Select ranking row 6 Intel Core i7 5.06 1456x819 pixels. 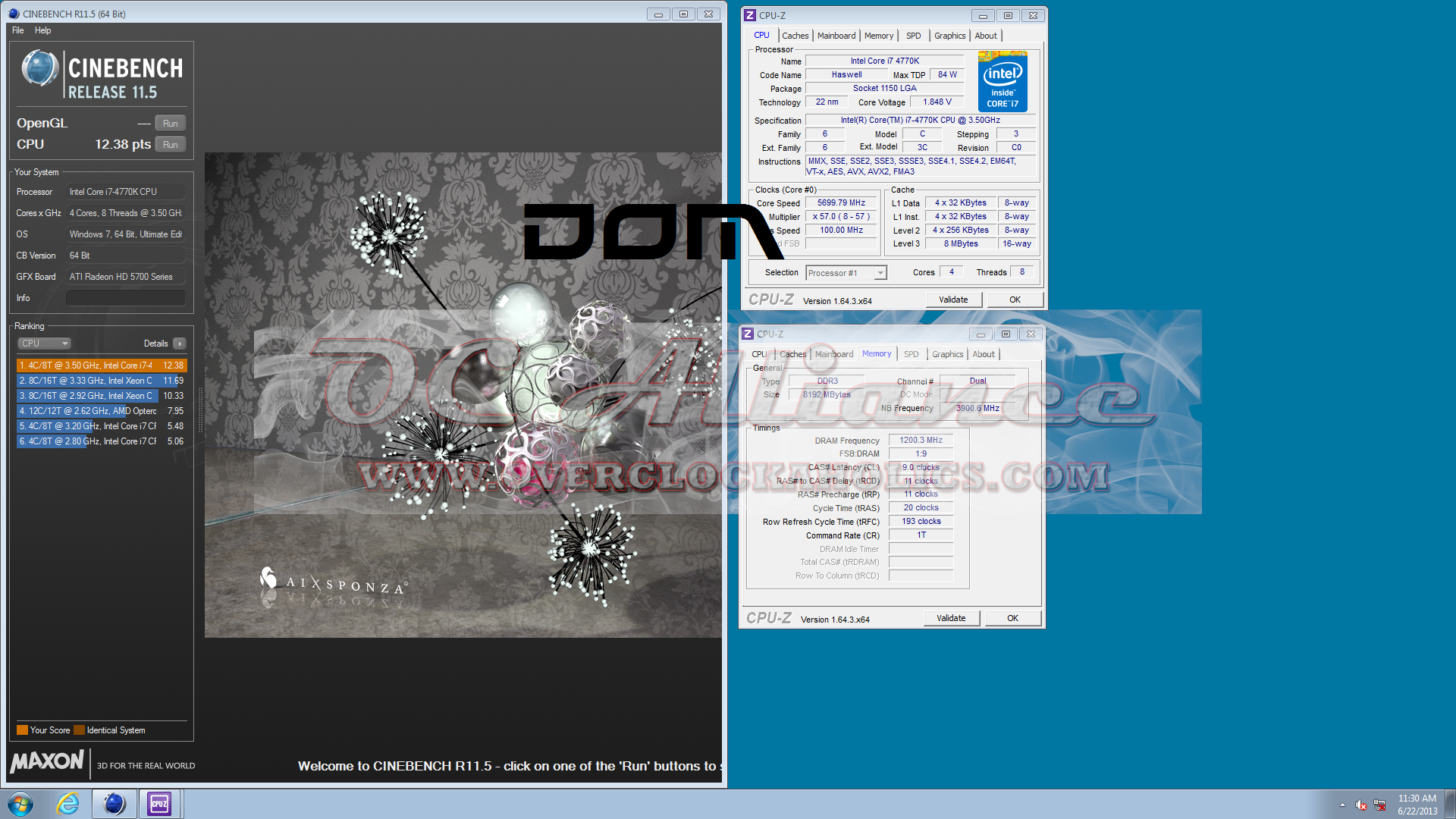coord(101,441)
